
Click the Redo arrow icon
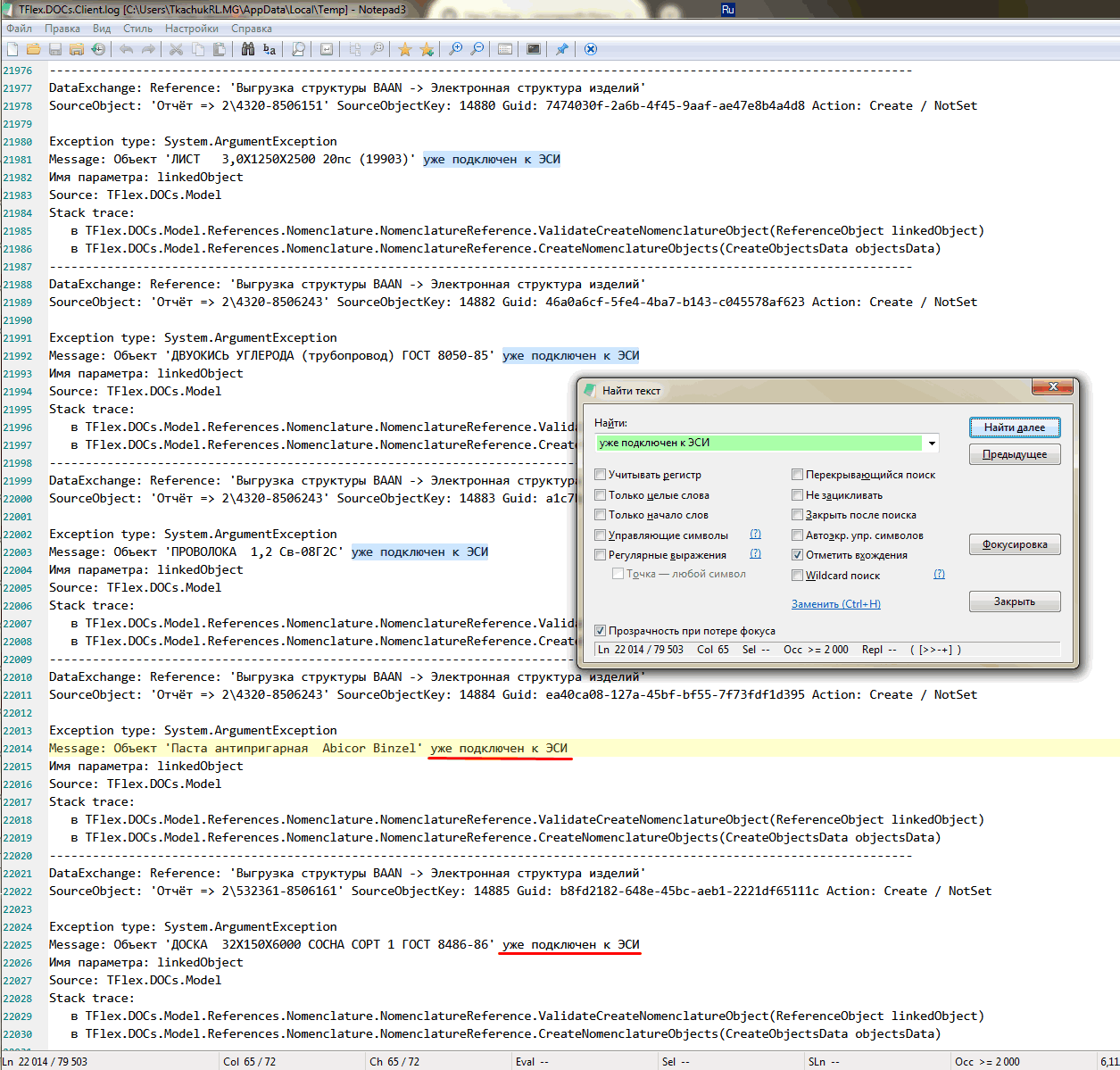click(148, 49)
